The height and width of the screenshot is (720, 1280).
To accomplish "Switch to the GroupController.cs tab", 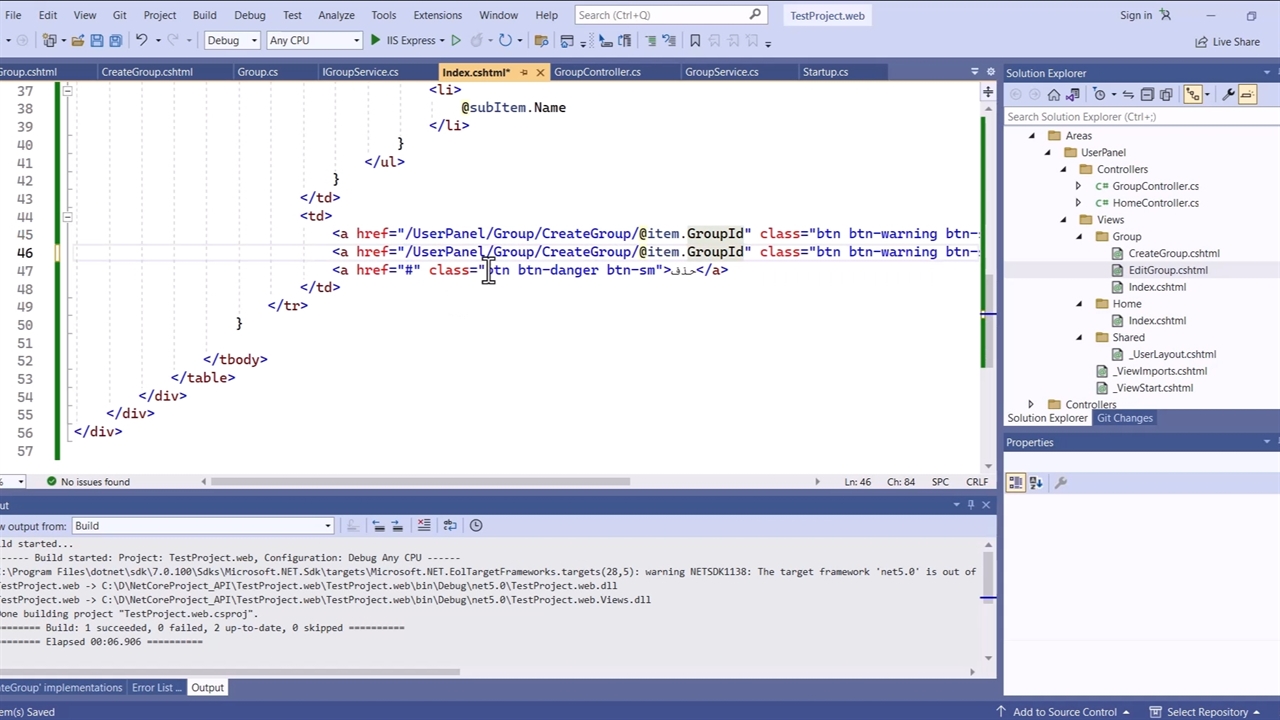I will click(597, 72).
